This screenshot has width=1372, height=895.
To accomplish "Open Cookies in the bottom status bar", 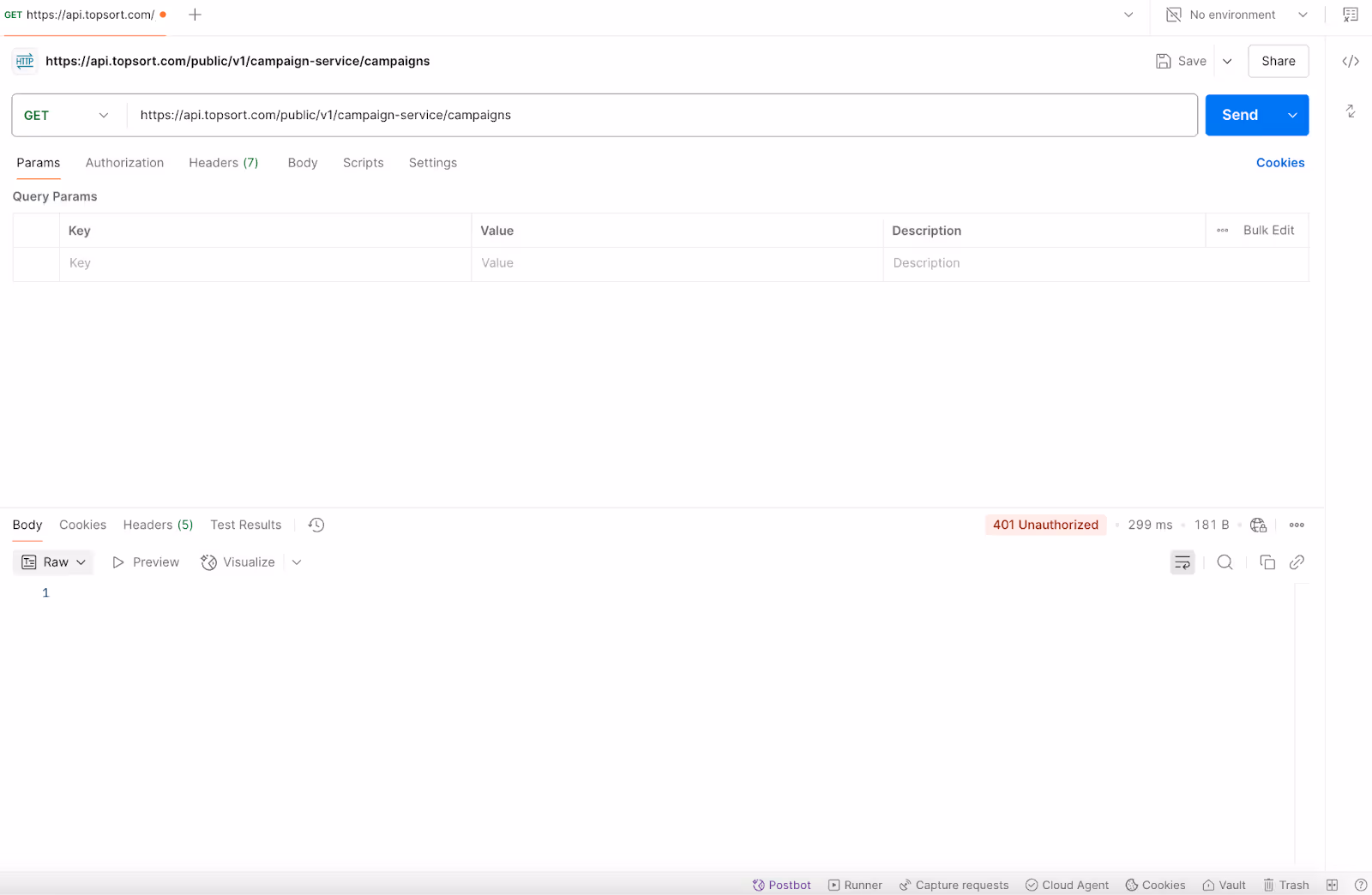I will (x=1155, y=885).
